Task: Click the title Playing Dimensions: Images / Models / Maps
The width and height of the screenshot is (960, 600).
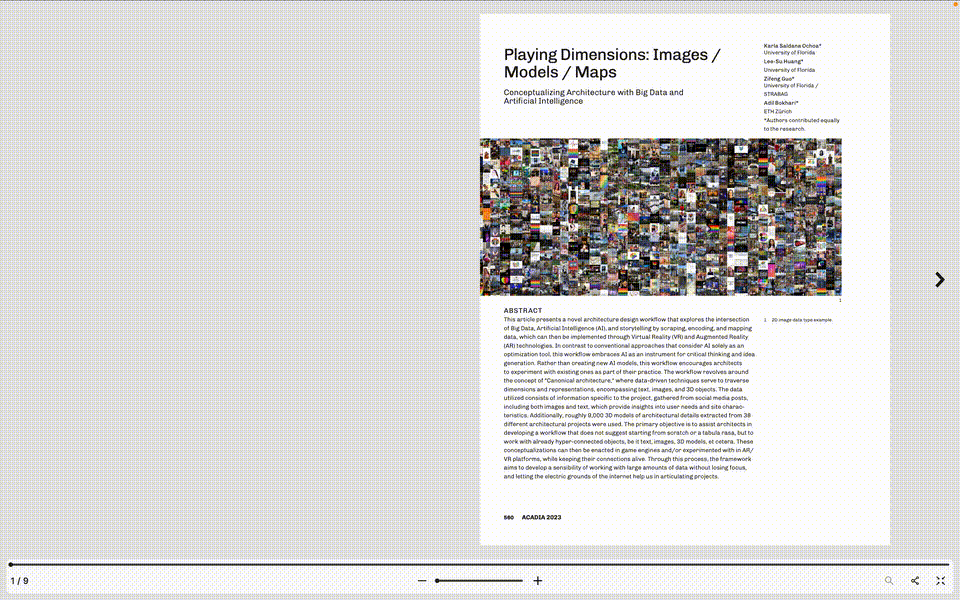Action: (x=612, y=63)
